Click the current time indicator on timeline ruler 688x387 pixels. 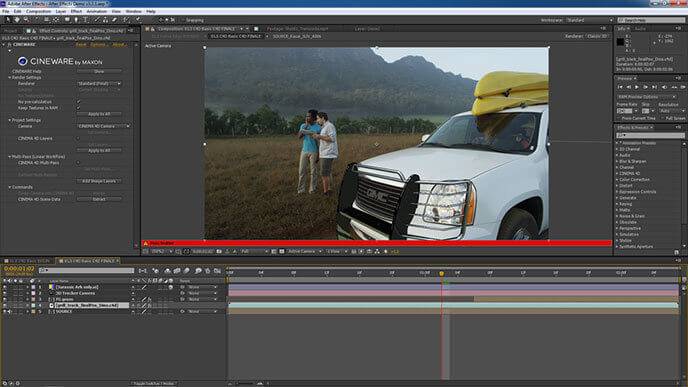441,273
